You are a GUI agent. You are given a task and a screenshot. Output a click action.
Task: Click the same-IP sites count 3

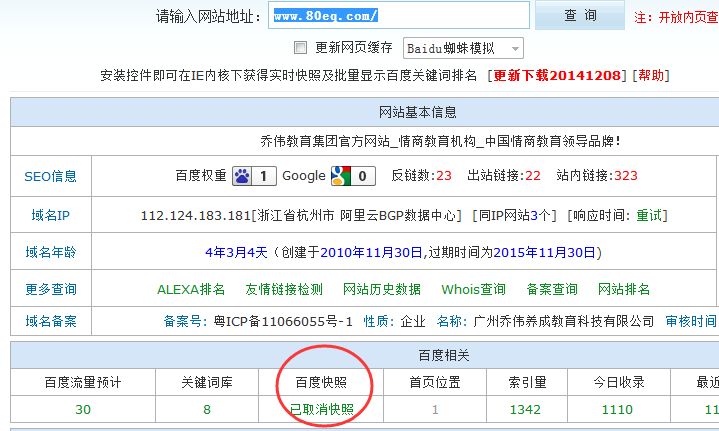point(534,216)
